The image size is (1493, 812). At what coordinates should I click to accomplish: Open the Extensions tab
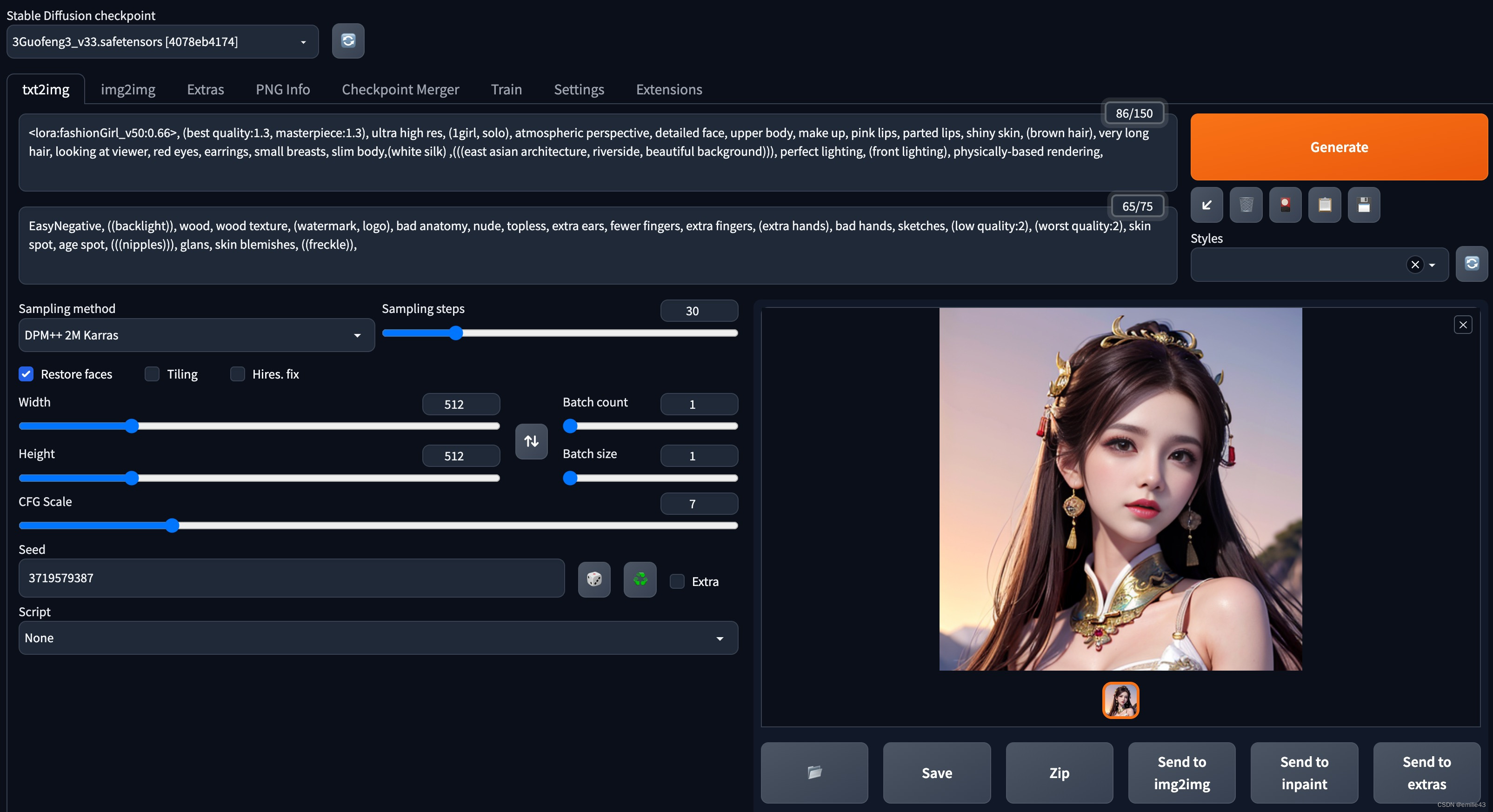click(669, 89)
